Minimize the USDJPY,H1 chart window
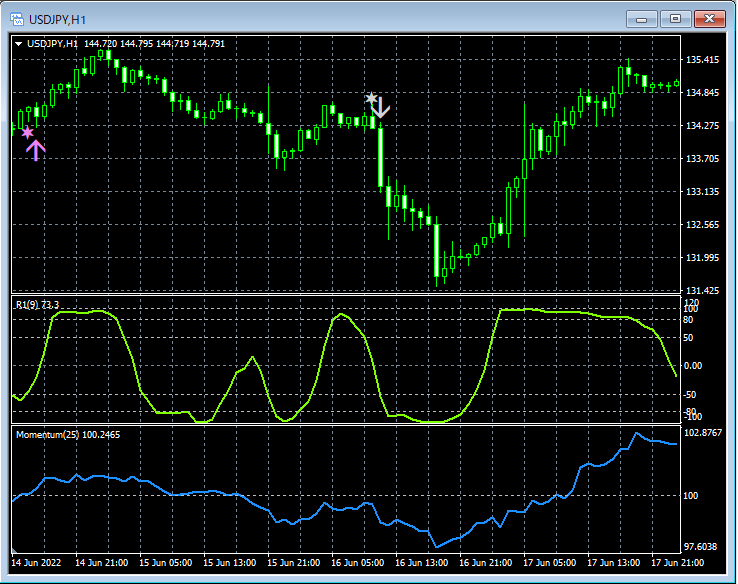The image size is (738, 584). pyautogui.click(x=641, y=18)
